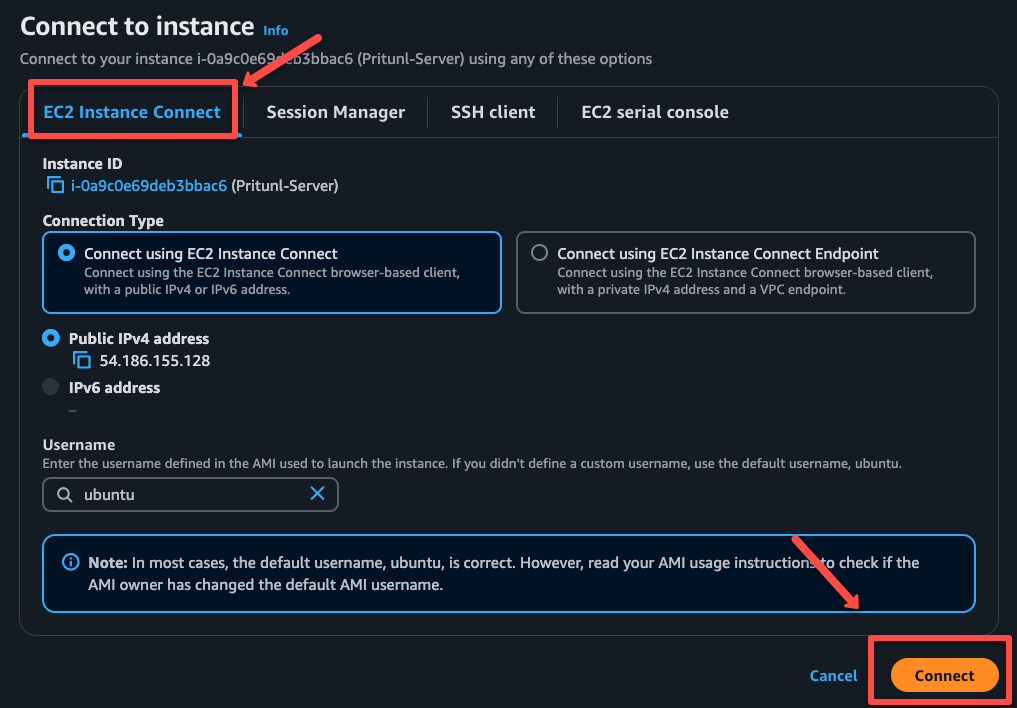This screenshot has width=1017, height=708.
Task: Click the search magnifier in the username field
Action: (62, 494)
